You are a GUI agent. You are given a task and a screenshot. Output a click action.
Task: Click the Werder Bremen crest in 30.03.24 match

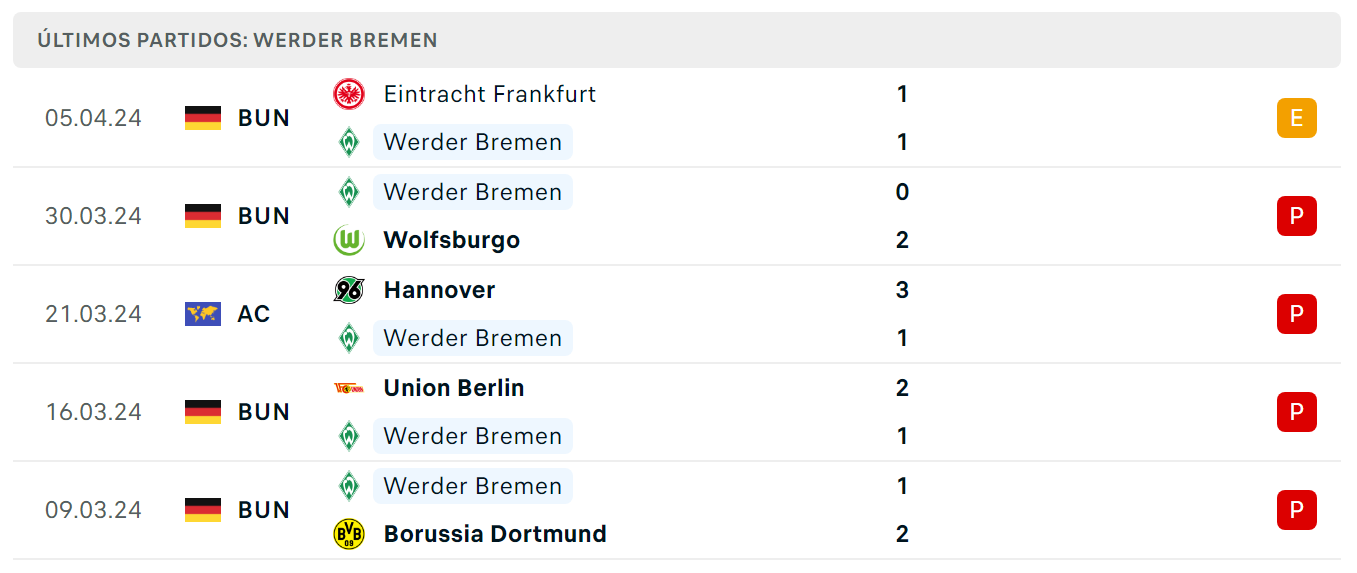click(349, 191)
